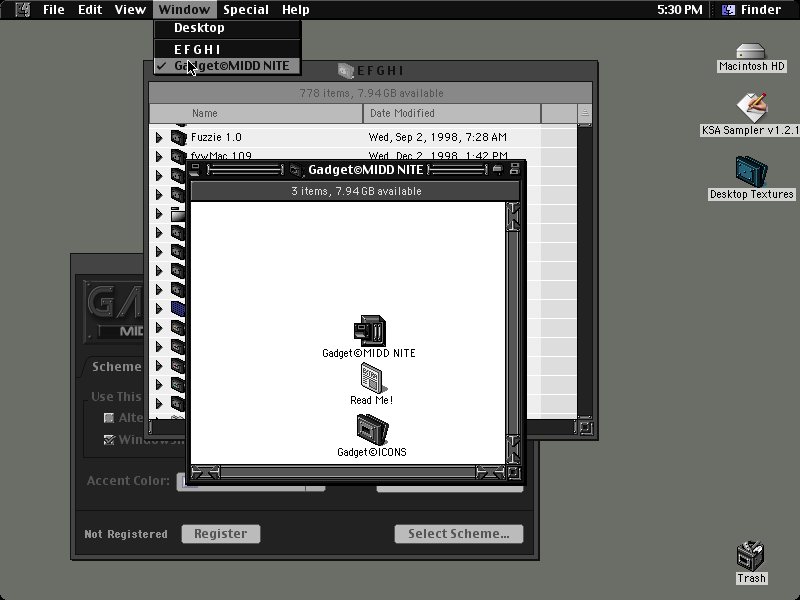Sort by the Date Modified column header

pyautogui.click(x=452, y=113)
